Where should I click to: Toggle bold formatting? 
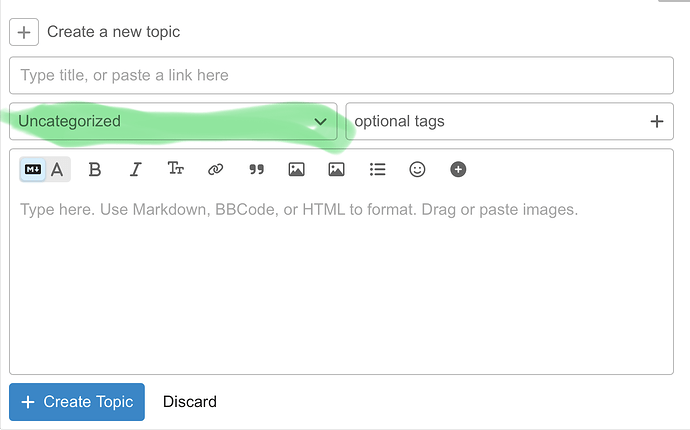95,170
